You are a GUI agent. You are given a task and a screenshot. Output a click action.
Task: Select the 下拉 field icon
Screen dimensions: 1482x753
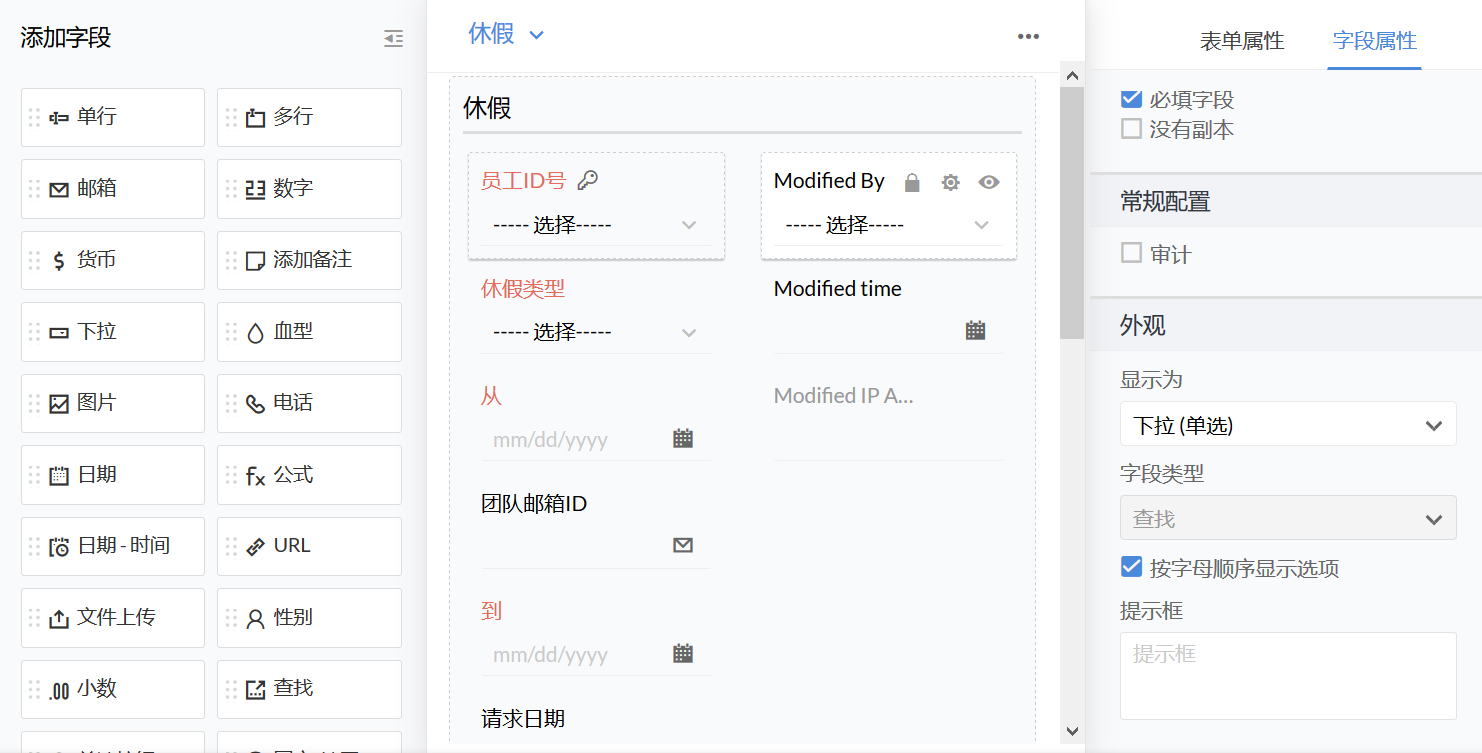pos(59,332)
